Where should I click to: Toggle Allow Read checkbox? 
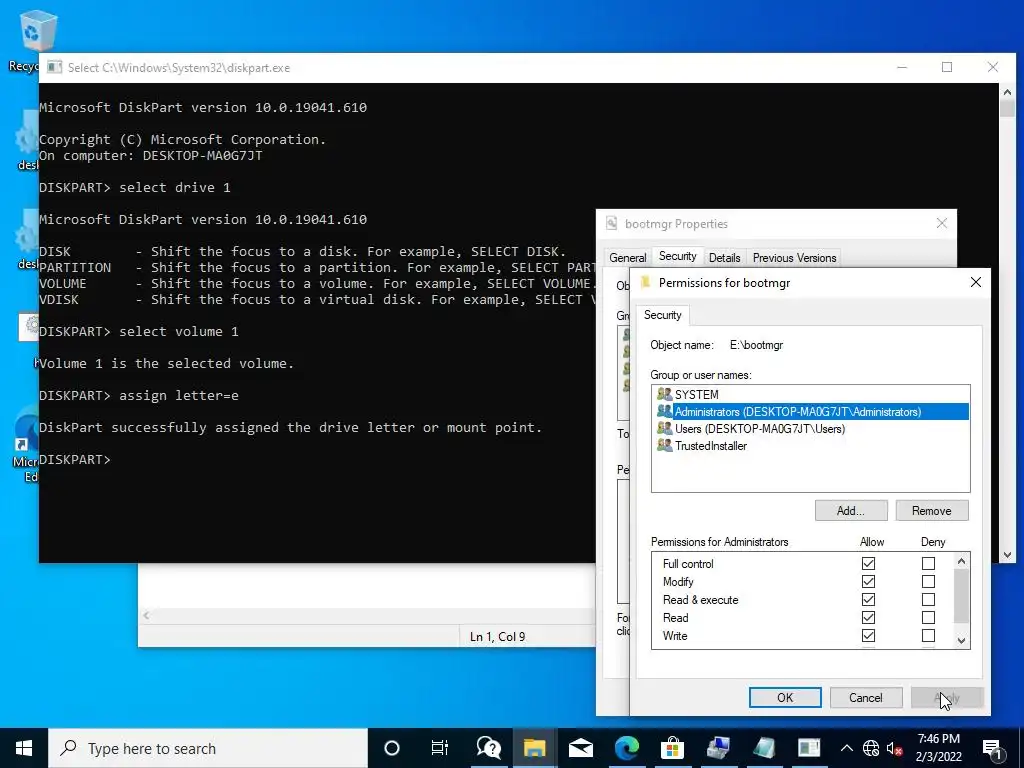point(868,617)
